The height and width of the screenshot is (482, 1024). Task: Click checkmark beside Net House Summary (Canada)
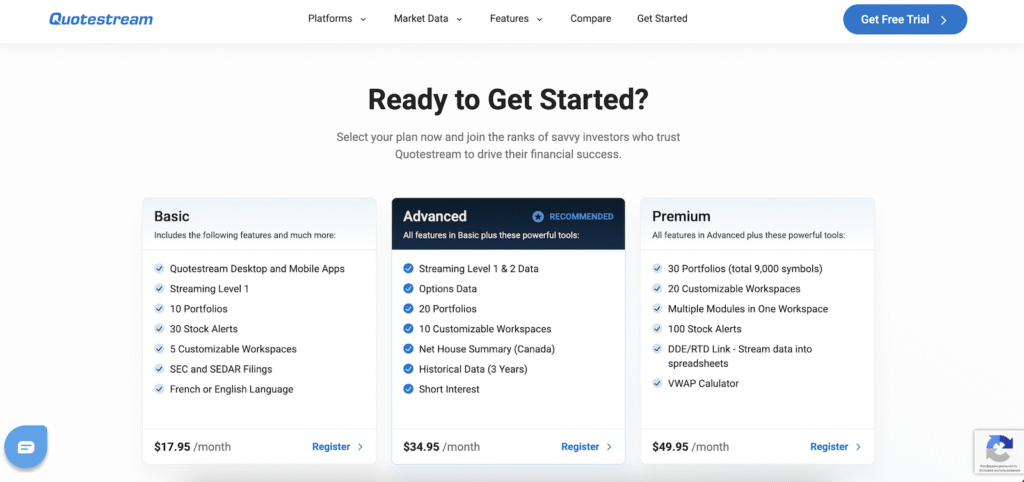click(x=408, y=349)
